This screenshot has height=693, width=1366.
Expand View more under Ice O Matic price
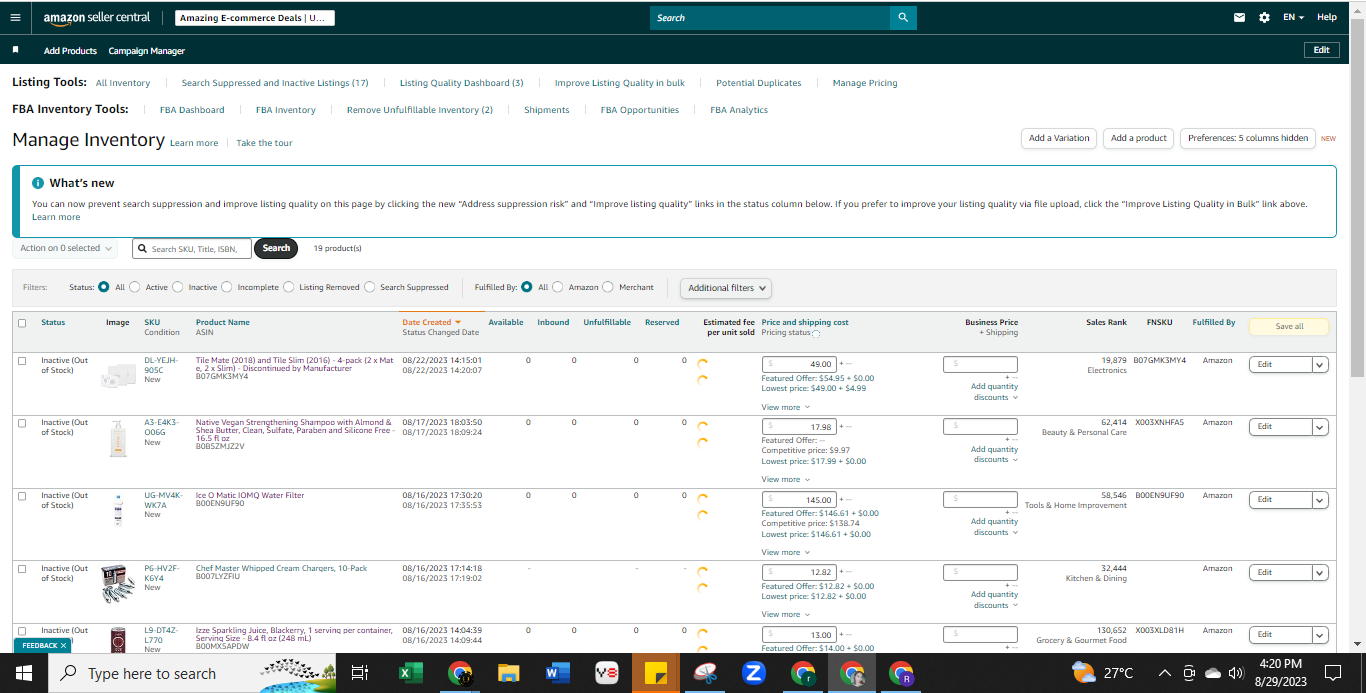tap(785, 552)
